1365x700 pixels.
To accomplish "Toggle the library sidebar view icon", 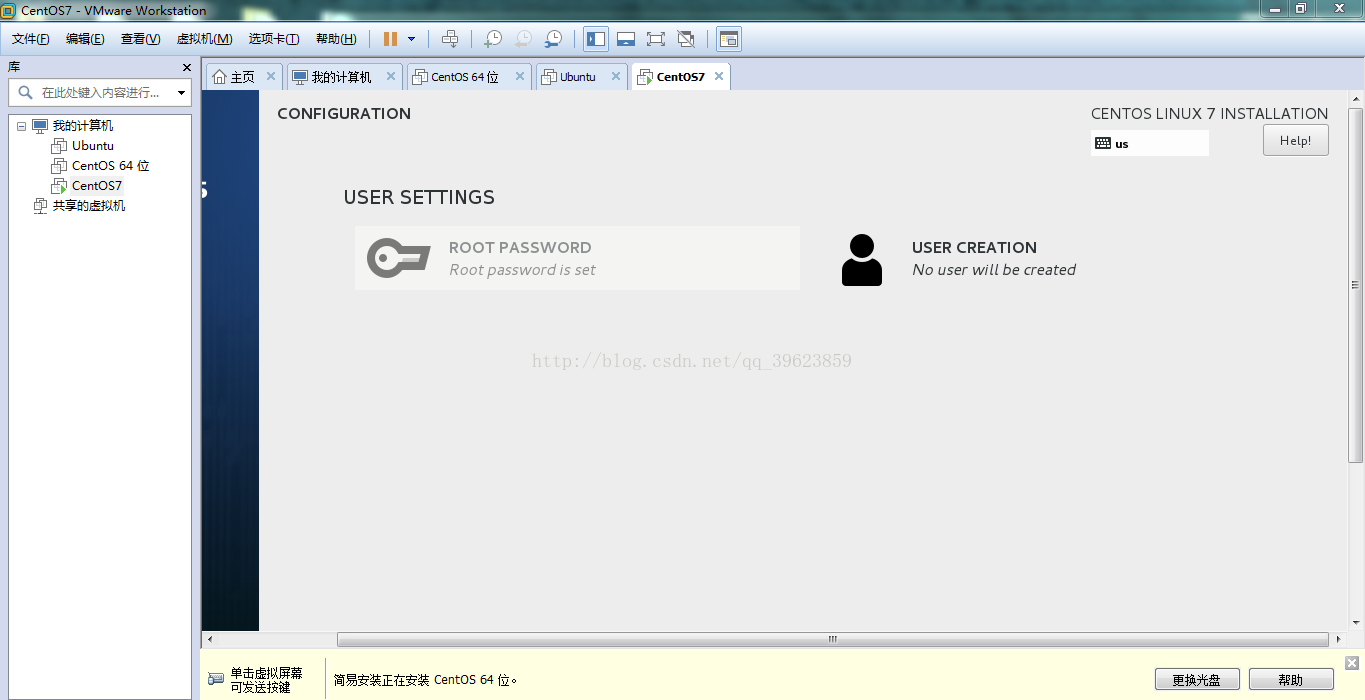I will click(596, 39).
